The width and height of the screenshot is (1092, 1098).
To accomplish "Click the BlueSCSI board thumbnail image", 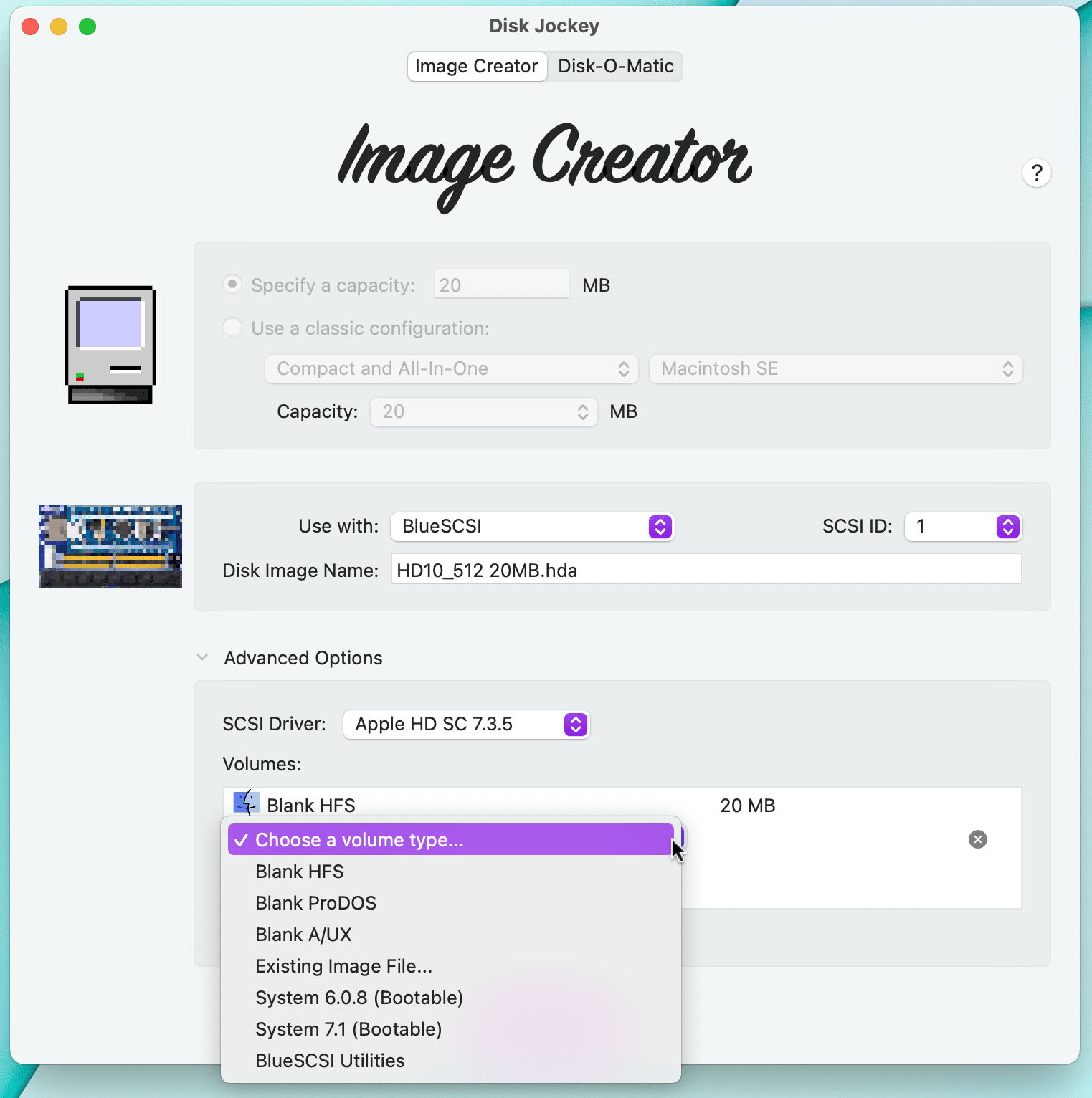I will pyautogui.click(x=110, y=546).
